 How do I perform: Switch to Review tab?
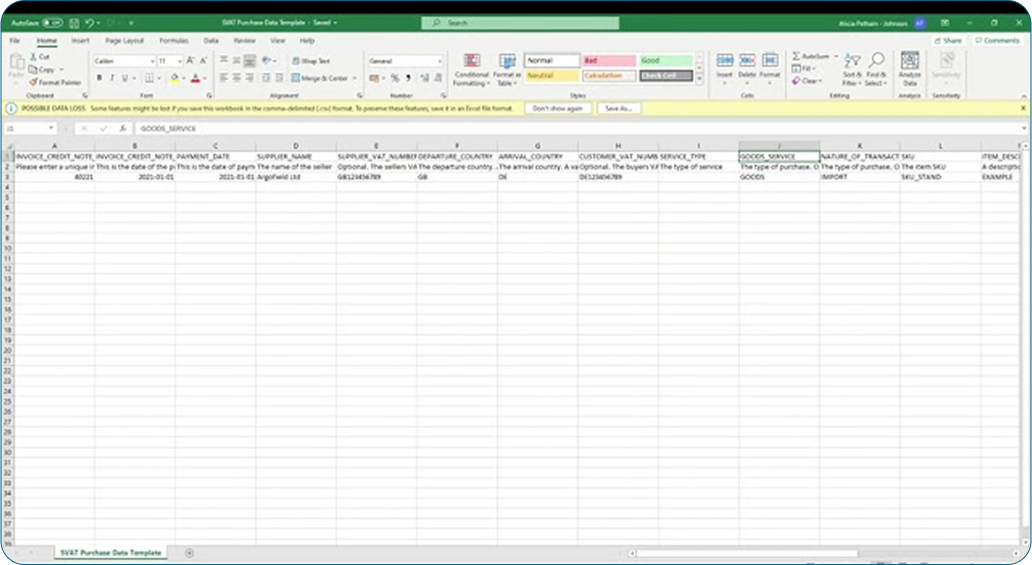click(x=244, y=41)
